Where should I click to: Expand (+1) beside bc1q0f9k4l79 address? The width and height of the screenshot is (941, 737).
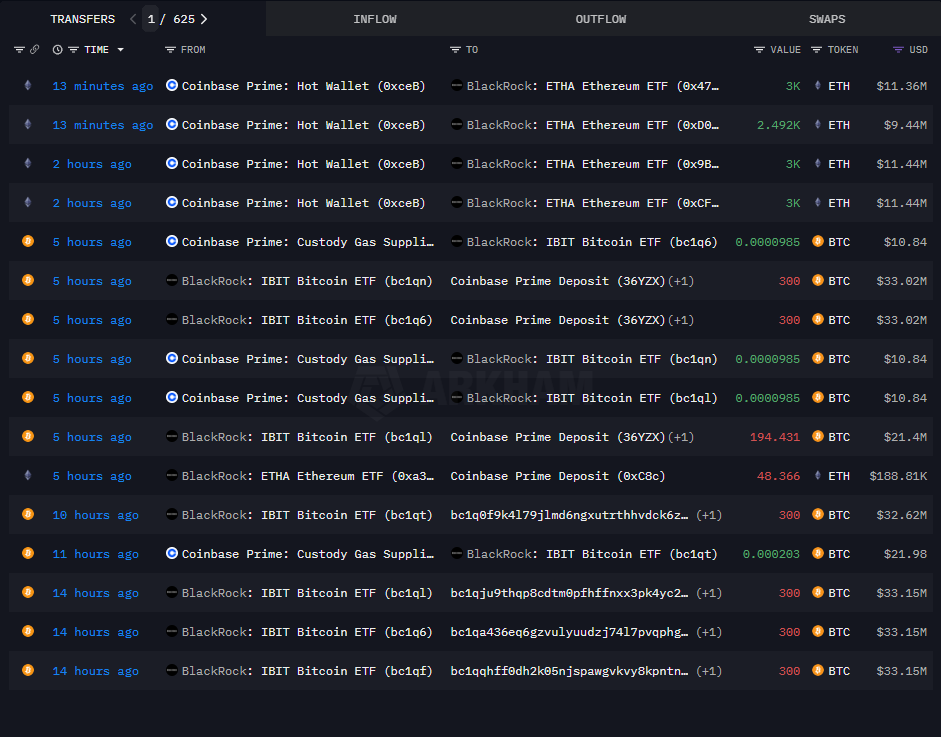pos(709,515)
